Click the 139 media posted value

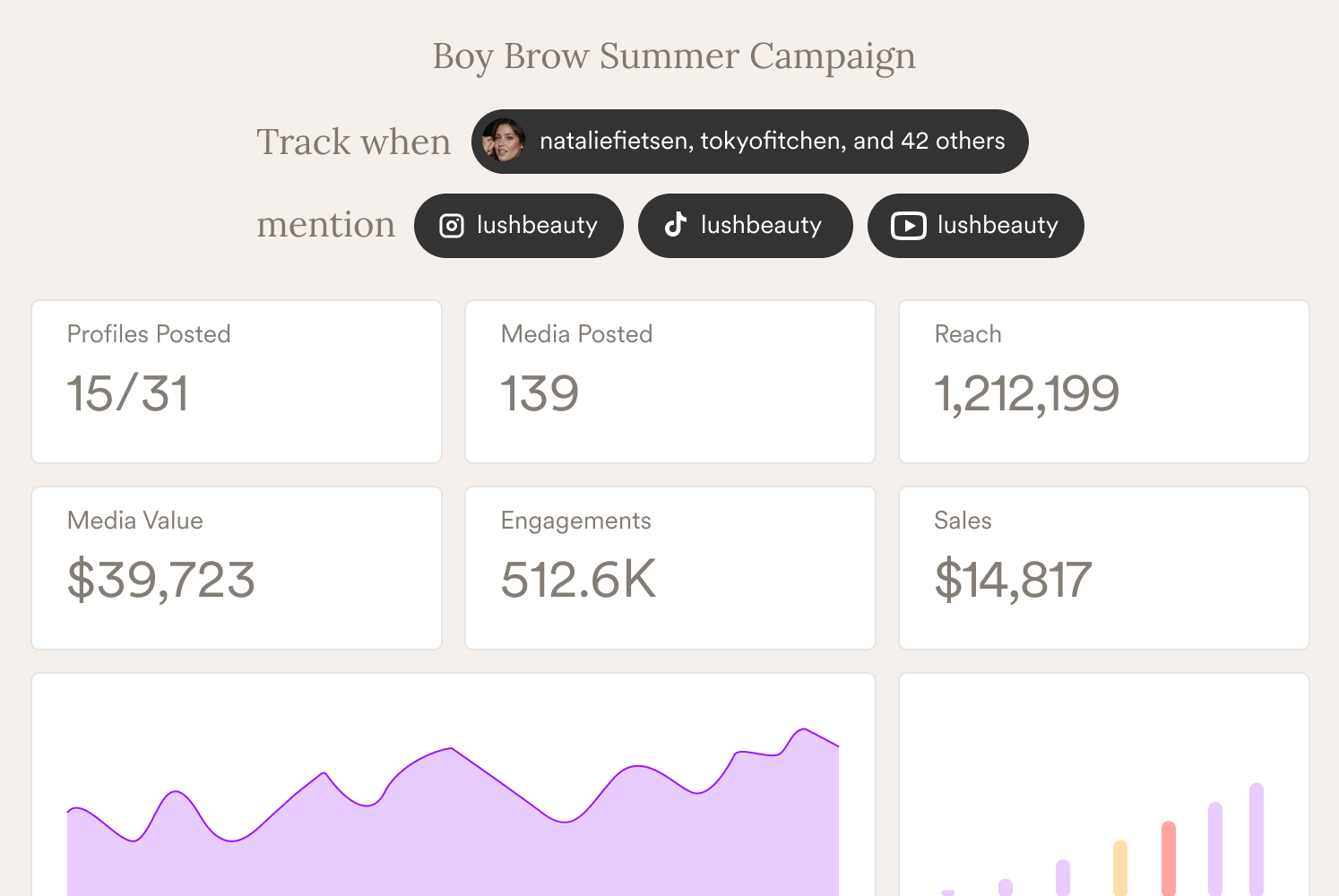click(540, 394)
